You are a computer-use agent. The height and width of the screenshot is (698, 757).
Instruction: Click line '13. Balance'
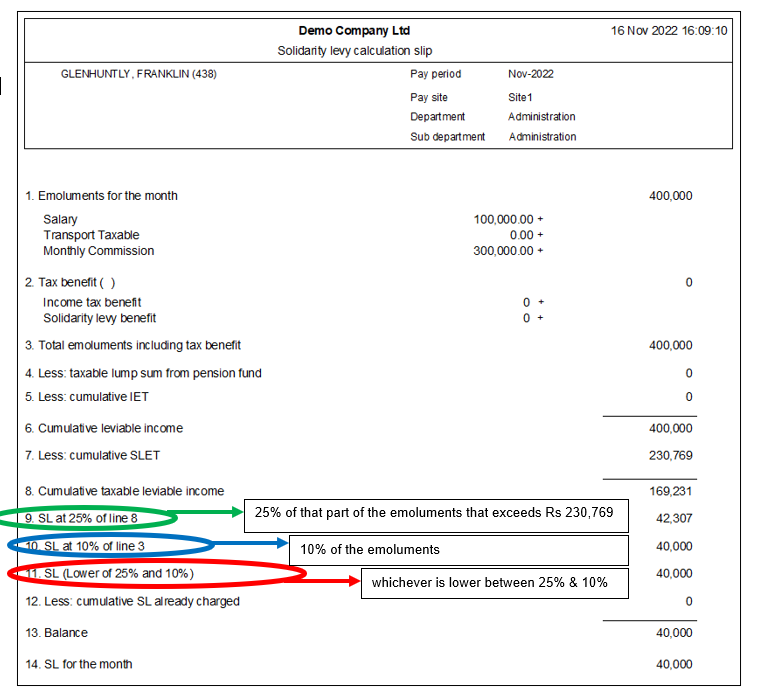click(56, 633)
